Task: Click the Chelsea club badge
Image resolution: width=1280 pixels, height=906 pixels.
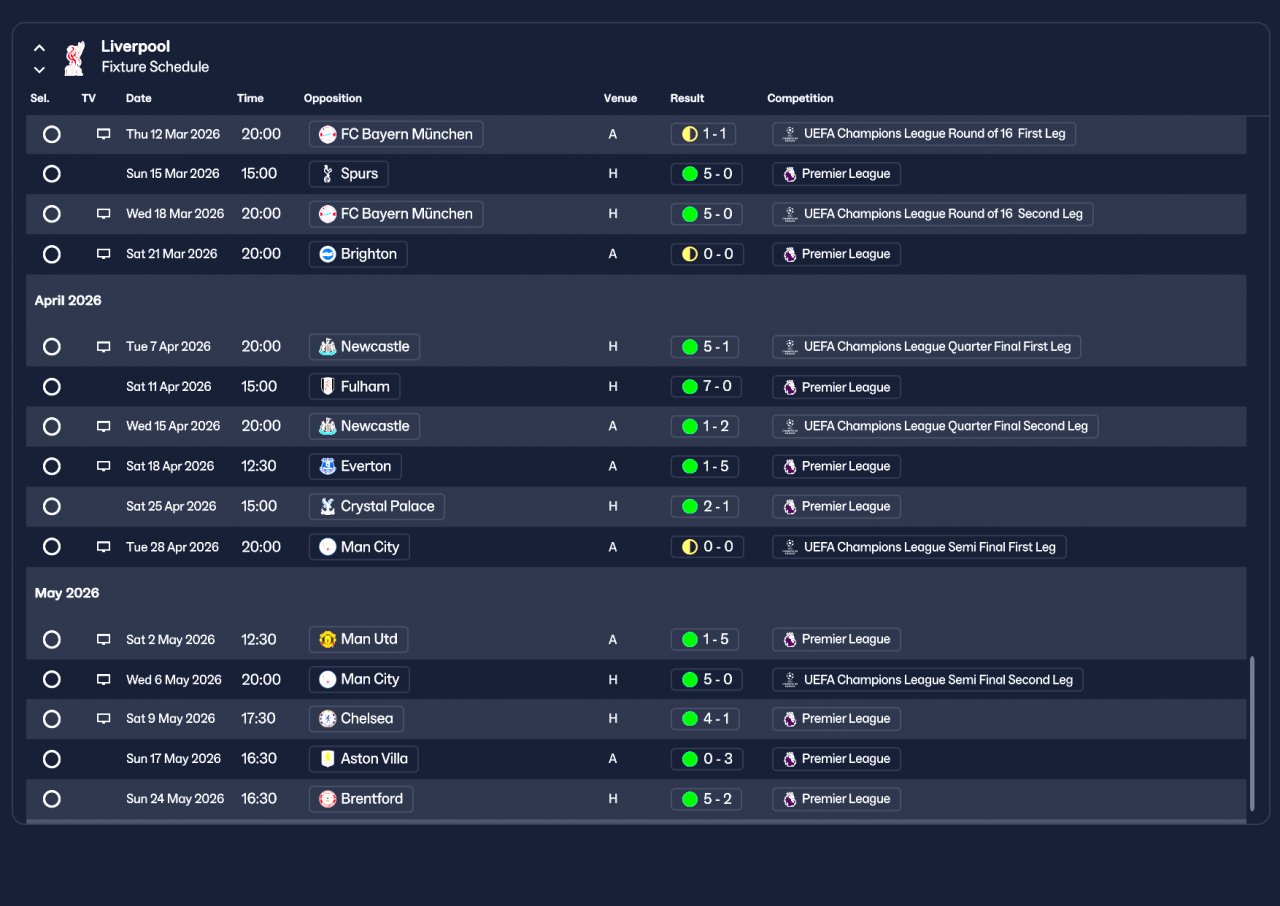Action: [327, 719]
